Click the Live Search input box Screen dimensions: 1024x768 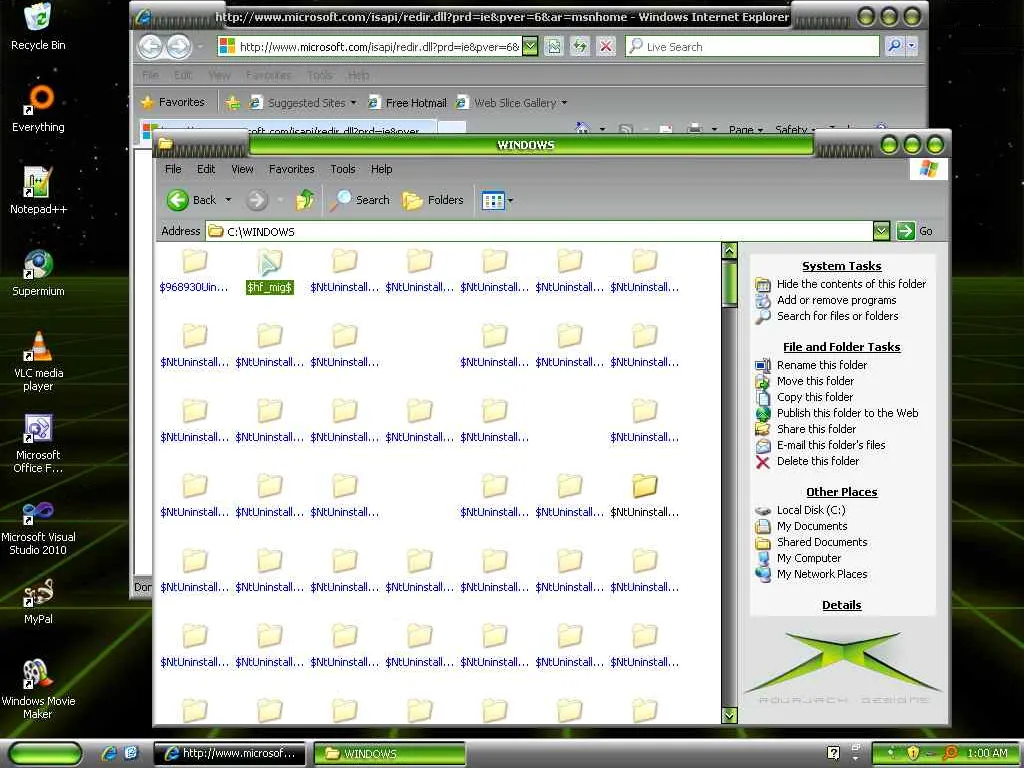coord(752,46)
